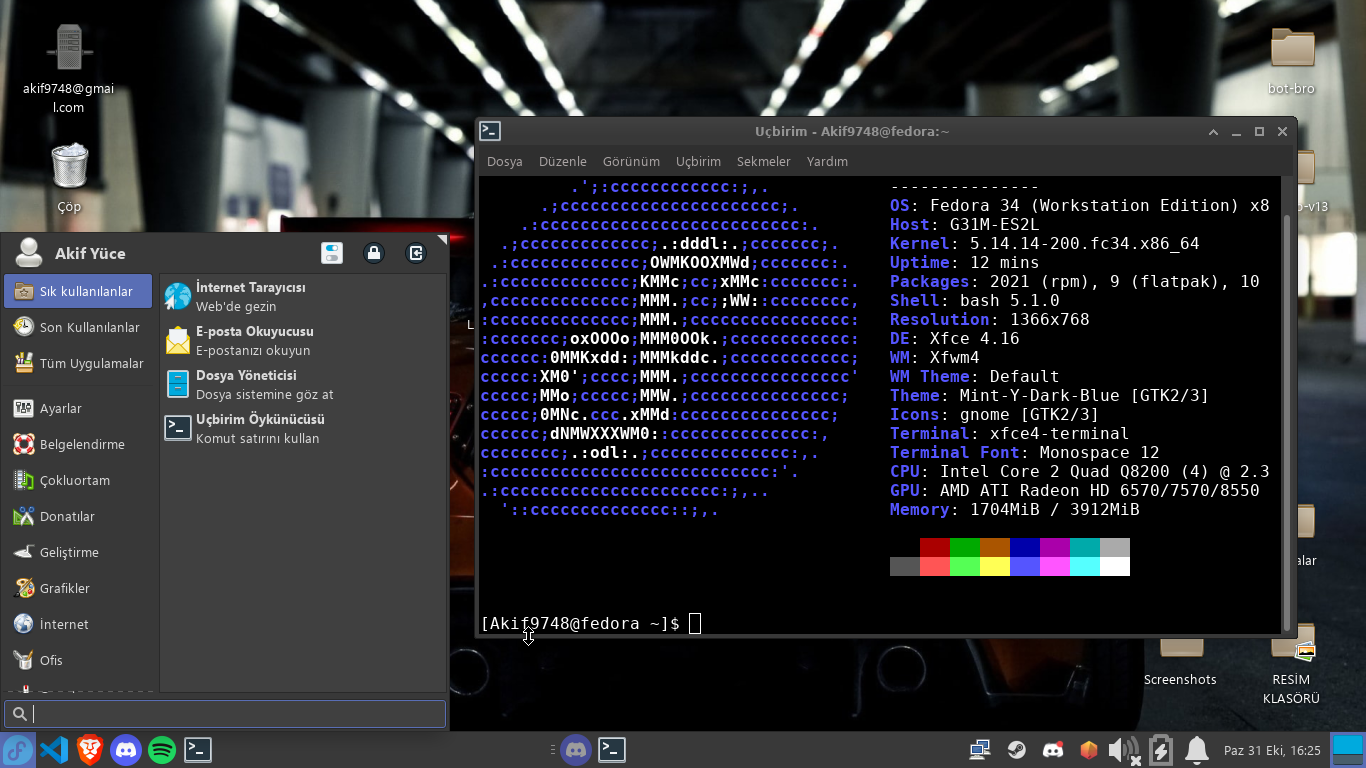Viewport: 1366px width, 768px height.
Task: Switch to terminal window button in taskbar
Action: point(612,749)
